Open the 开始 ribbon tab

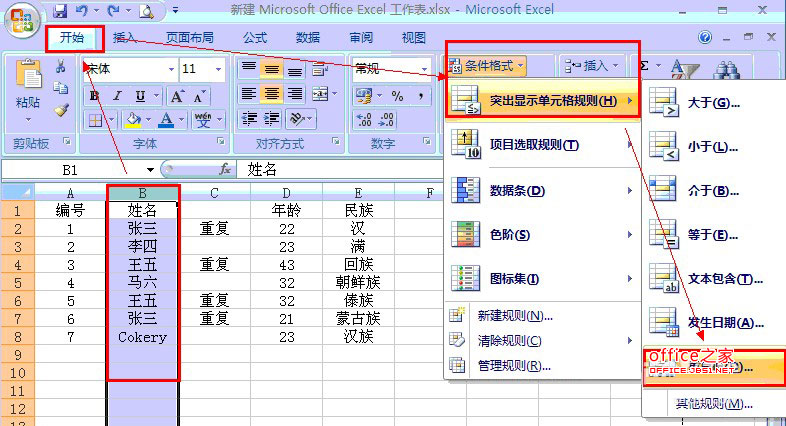[72, 38]
